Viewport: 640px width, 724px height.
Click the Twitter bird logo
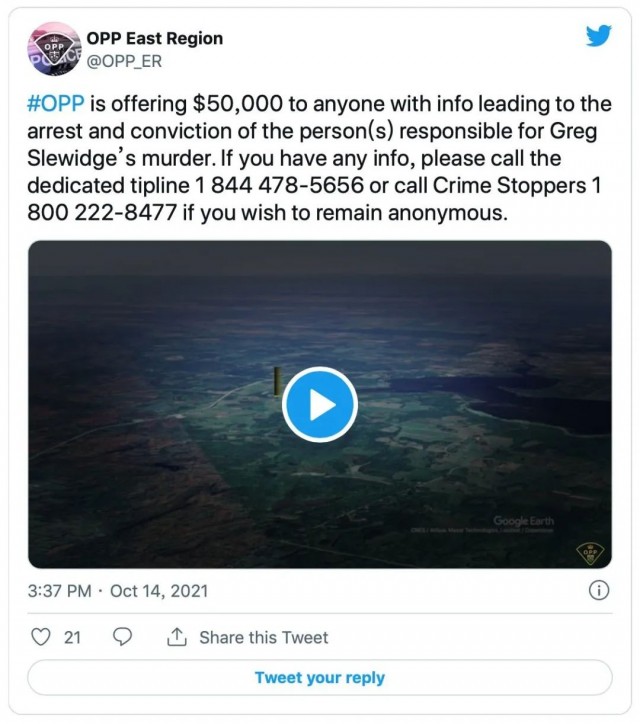point(598,36)
